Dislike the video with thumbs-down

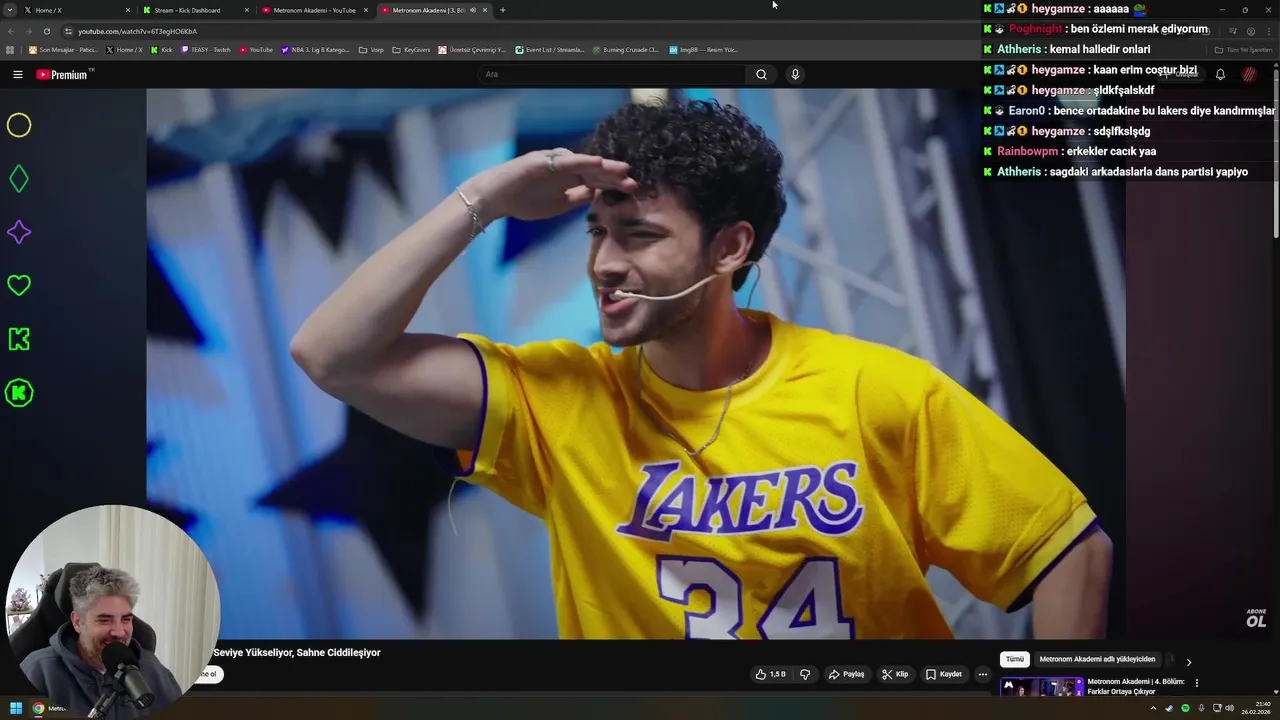pyautogui.click(x=805, y=674)
